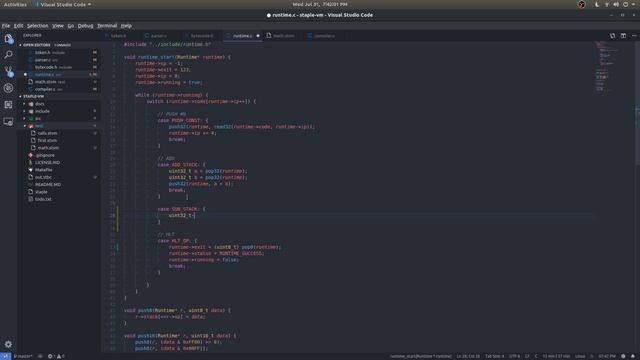Viewport: 640px width, 360px height.
Task: Open the Manage gear menu
Action: (8, 344)
